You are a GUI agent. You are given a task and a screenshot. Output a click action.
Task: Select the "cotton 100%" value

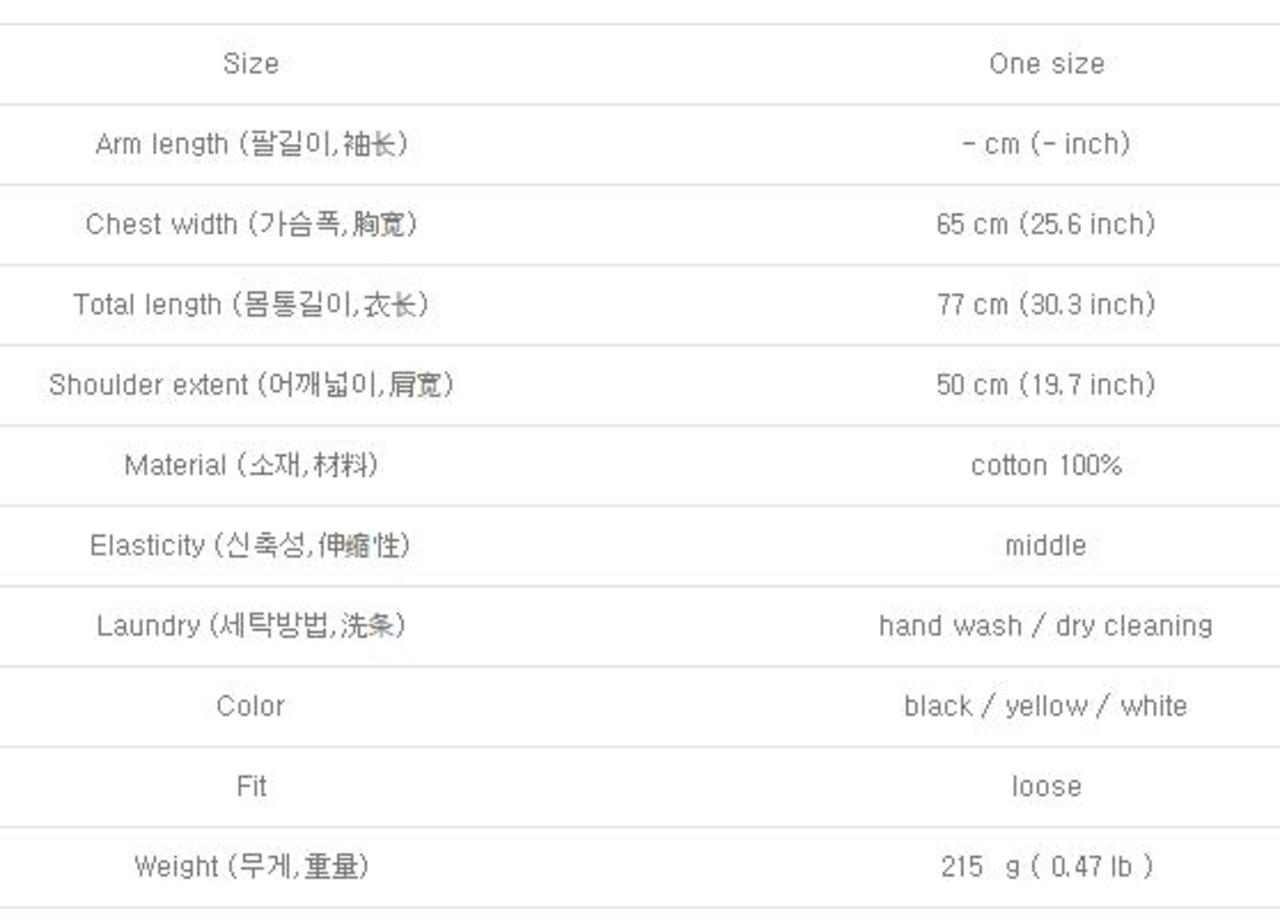tap(1046, 465)
